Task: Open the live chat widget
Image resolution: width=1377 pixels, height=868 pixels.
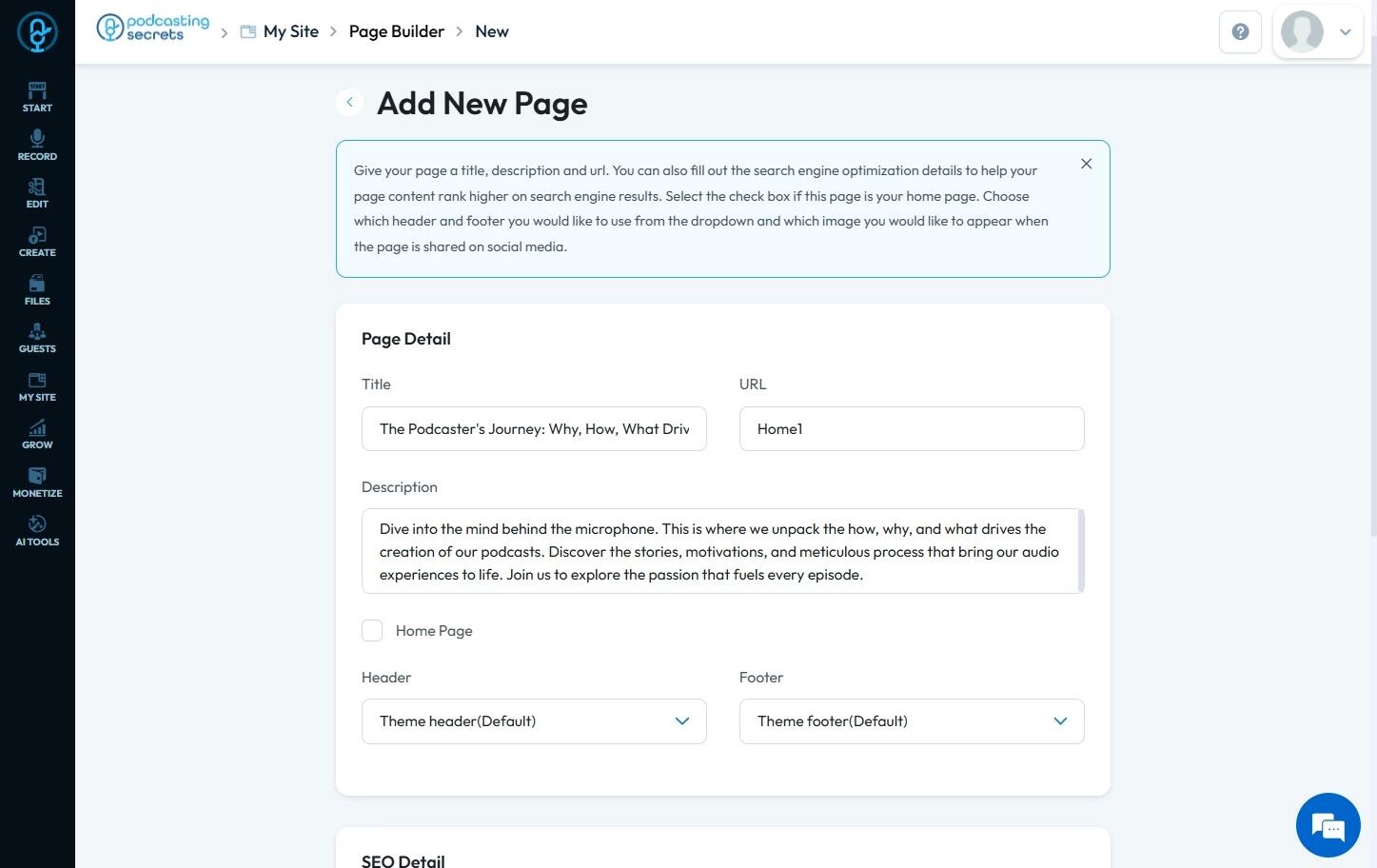Action: (1328, 825)
